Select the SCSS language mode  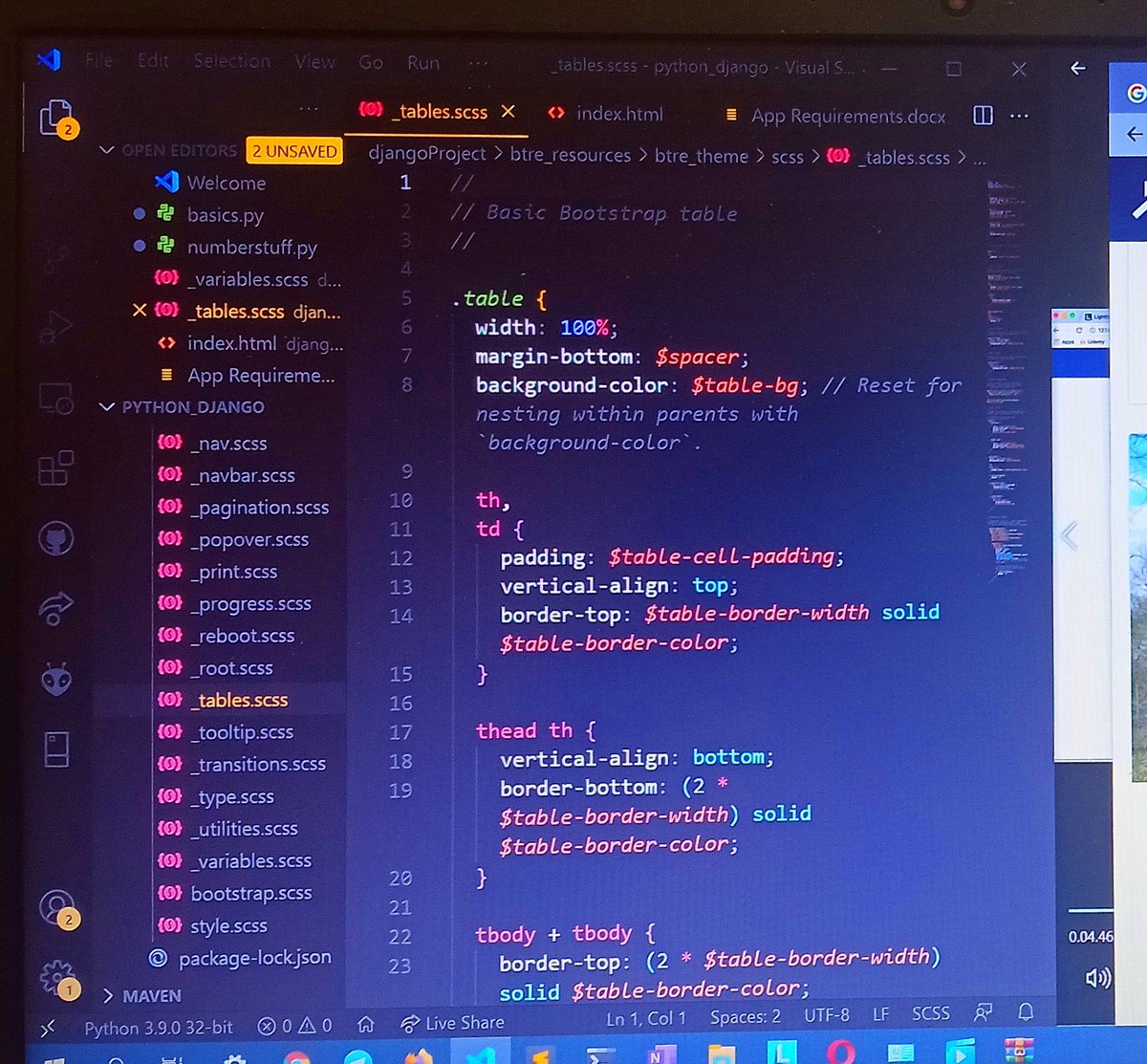tap(930, 1014)
